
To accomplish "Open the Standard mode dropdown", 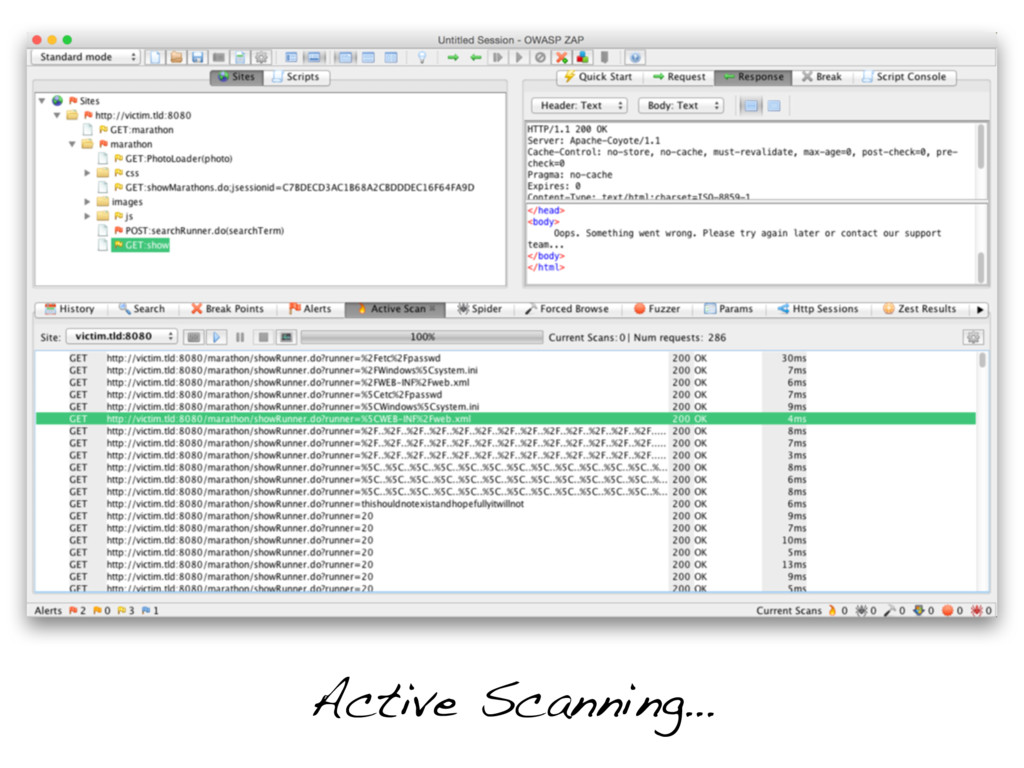I will pos(86,57).
